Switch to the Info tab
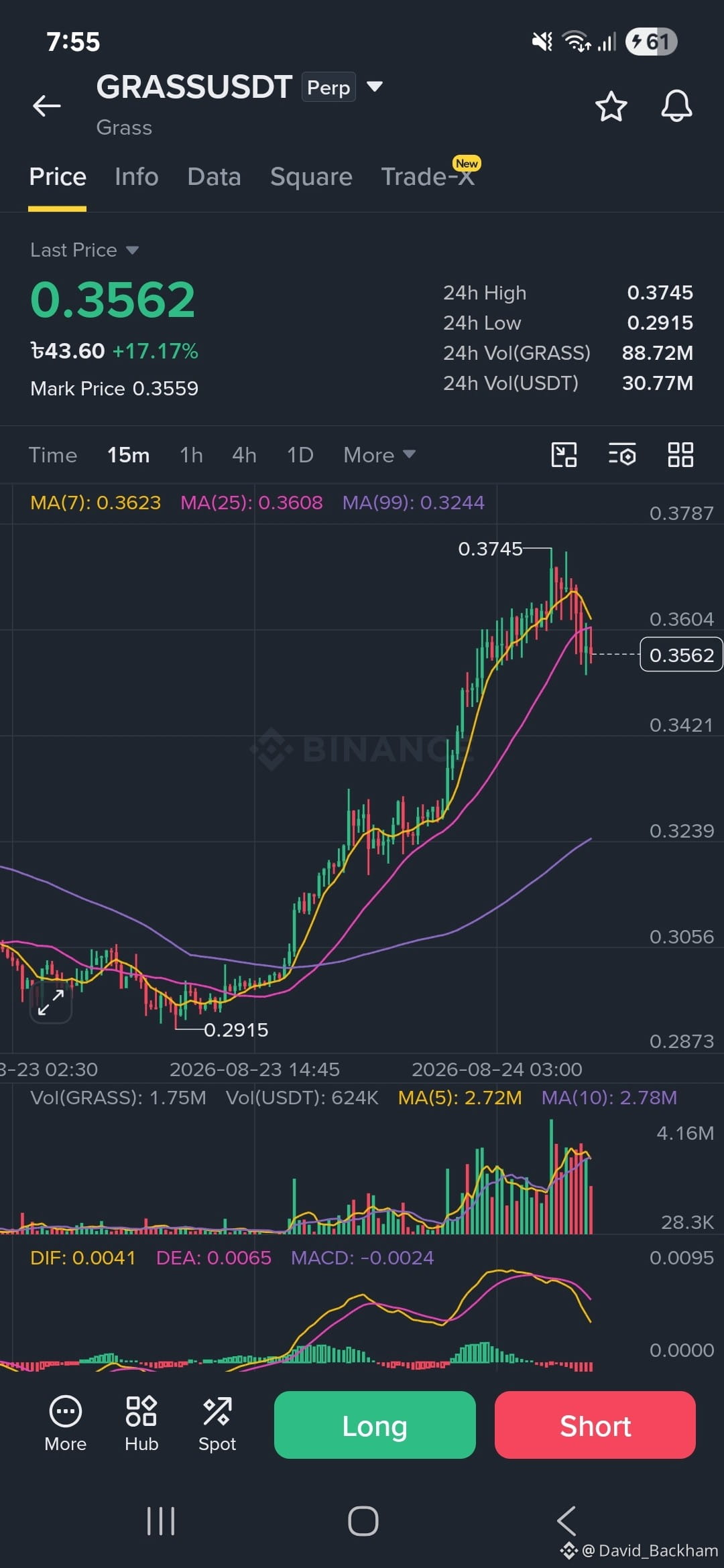Viewport: 724px width, 1568px height. point(137,177)
